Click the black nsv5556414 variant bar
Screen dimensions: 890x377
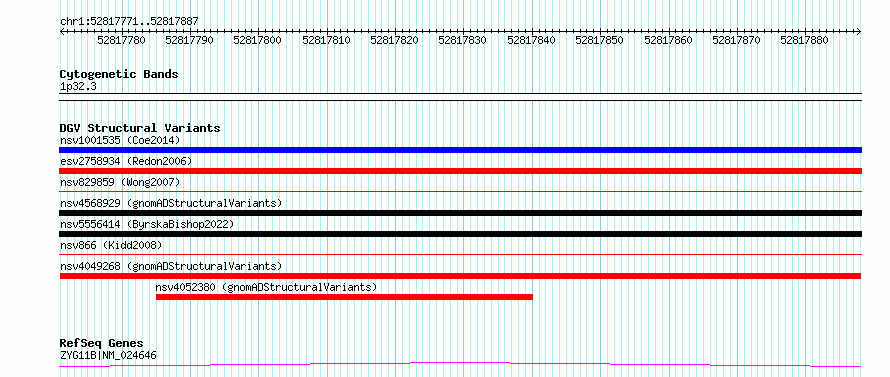click(460, 234)
